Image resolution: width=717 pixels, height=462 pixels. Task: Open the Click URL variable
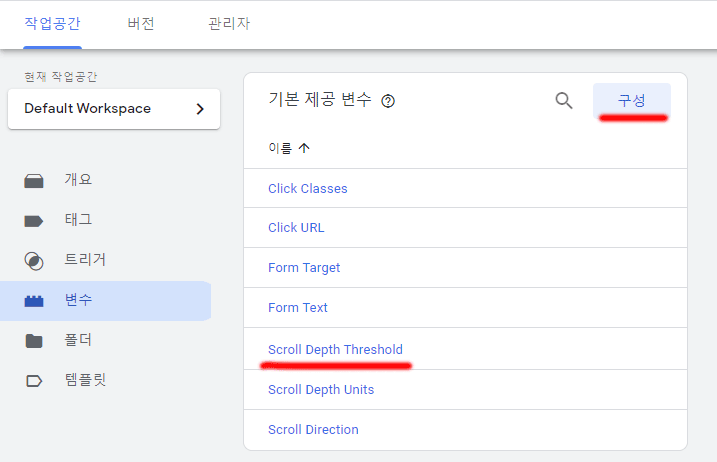coord(296,228)
